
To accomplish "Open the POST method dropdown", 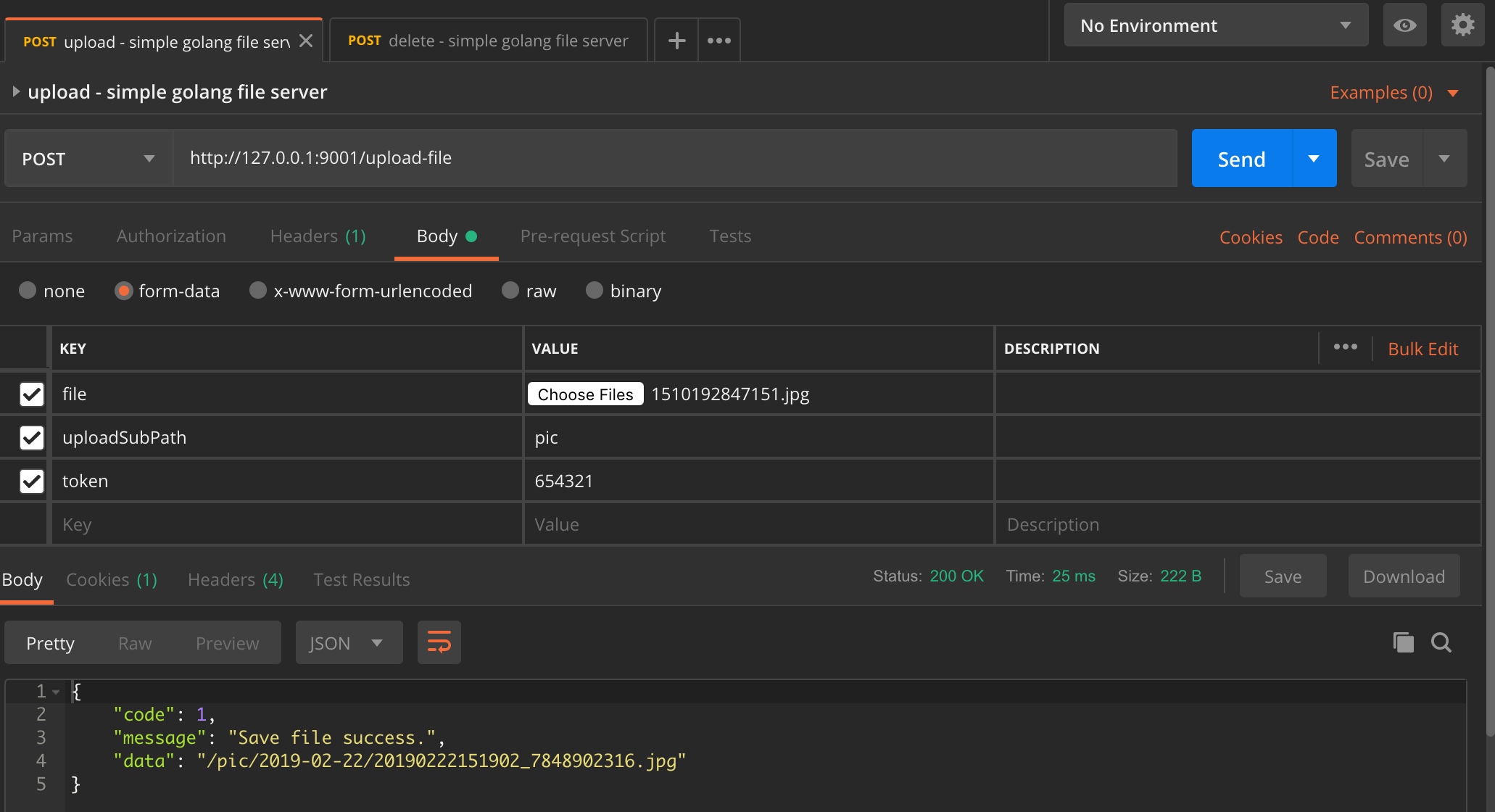I will [88, 159].
